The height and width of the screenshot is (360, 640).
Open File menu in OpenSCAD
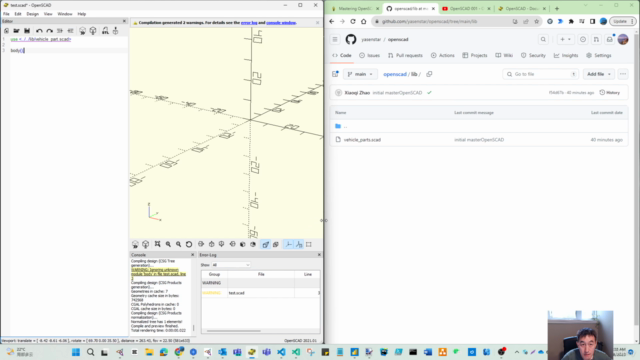[x=6, y=14]
